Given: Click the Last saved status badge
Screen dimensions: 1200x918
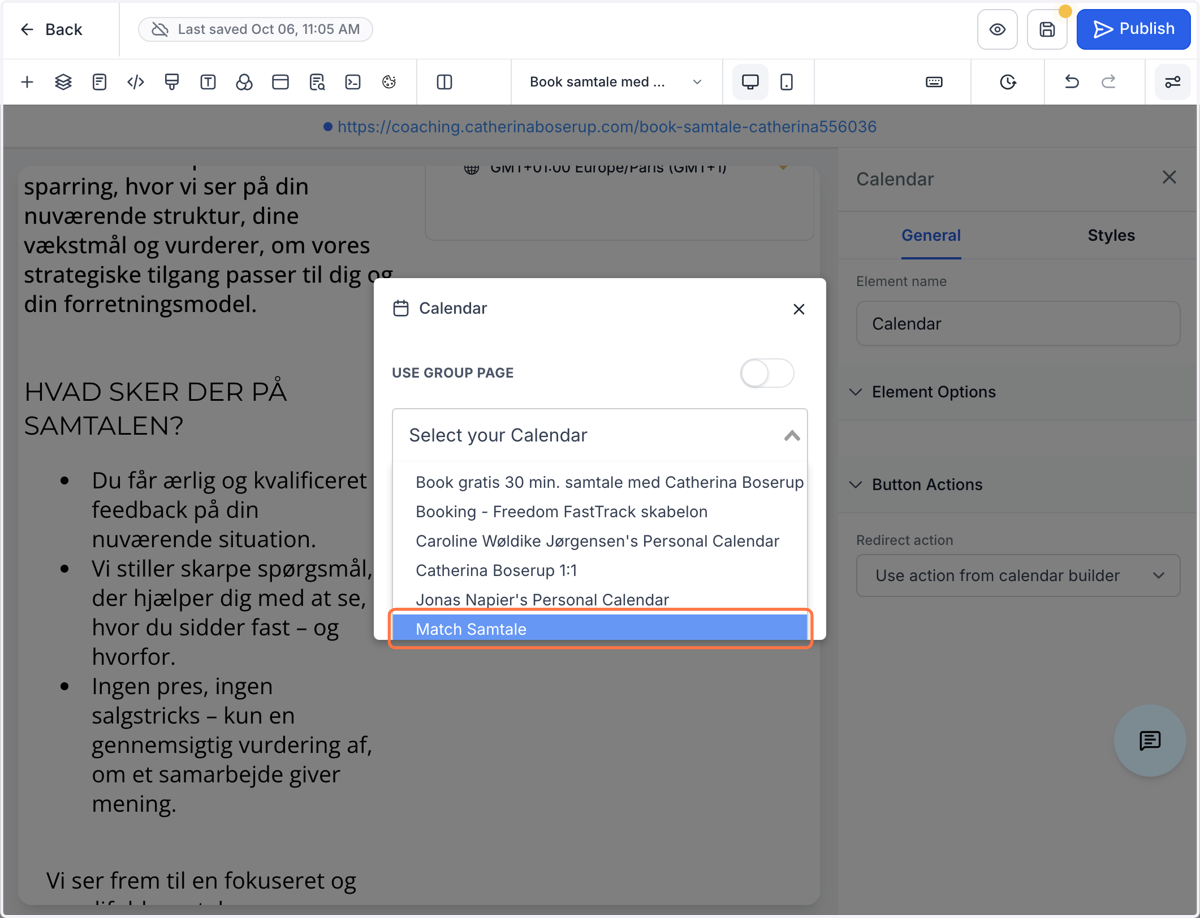Looking at the screenshot, I should 256,29.
